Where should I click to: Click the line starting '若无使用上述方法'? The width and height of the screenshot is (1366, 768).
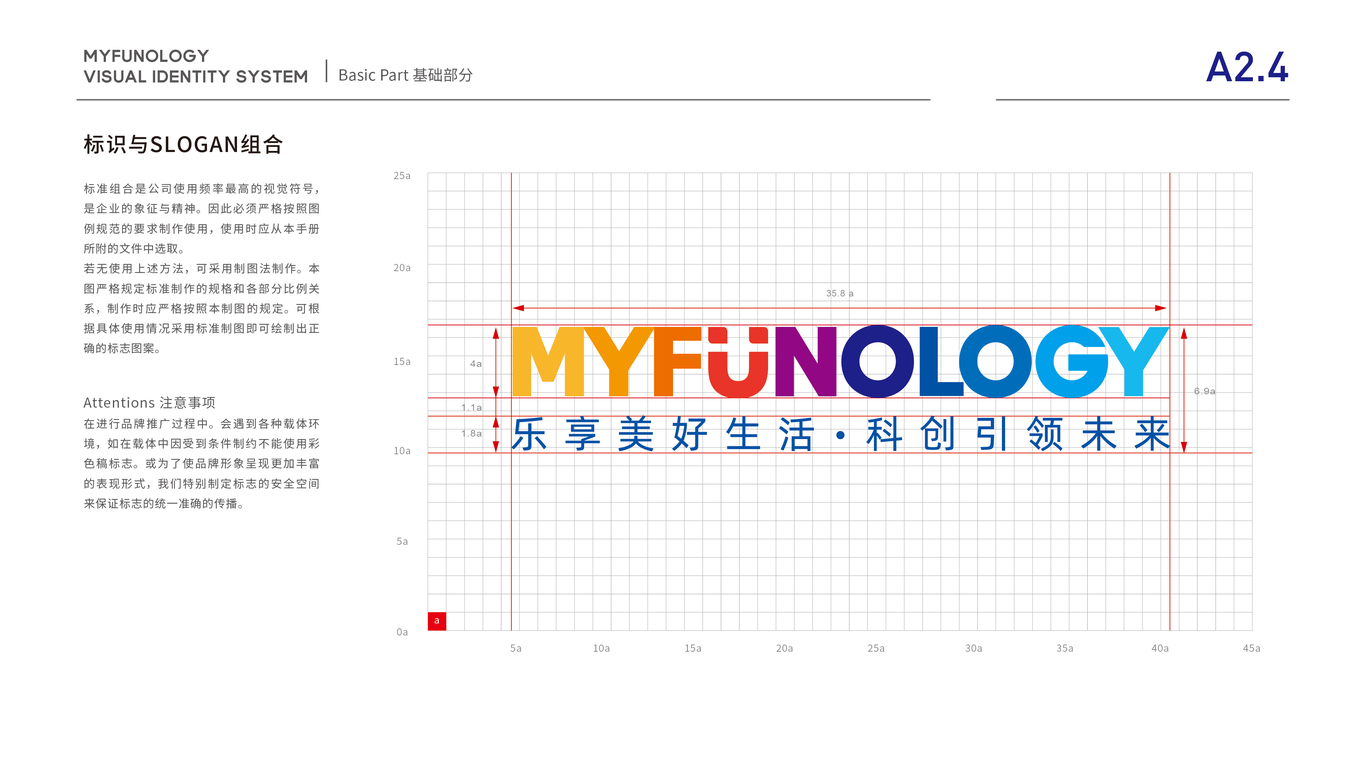[202, 268]
